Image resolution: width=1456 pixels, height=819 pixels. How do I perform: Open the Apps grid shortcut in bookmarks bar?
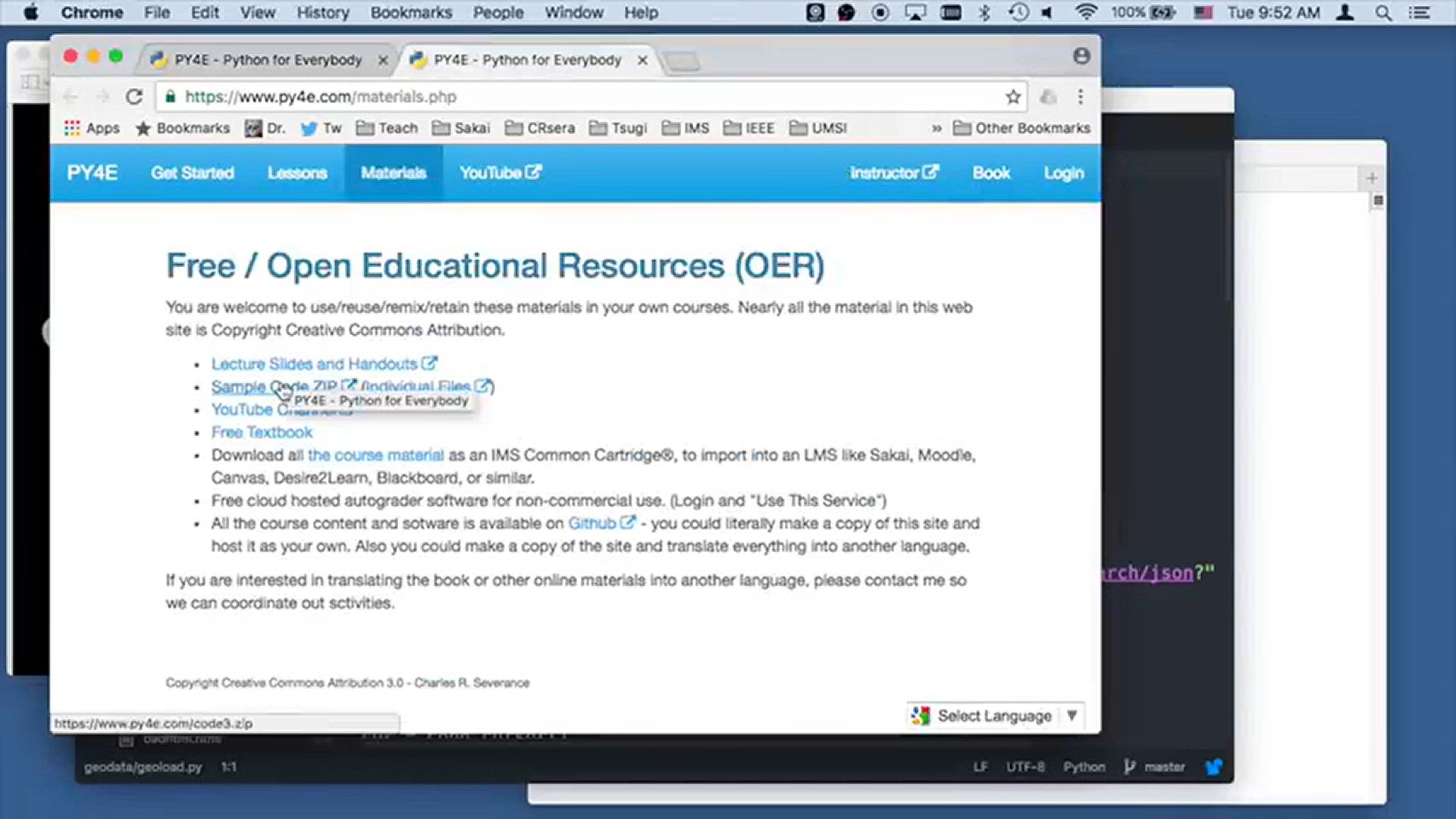point(92,128)
